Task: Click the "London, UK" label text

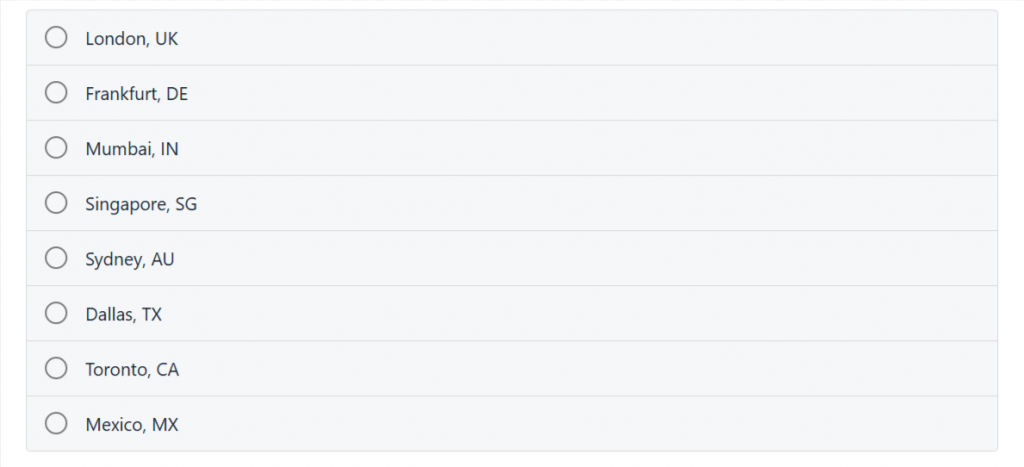Action: pos(131,39)
